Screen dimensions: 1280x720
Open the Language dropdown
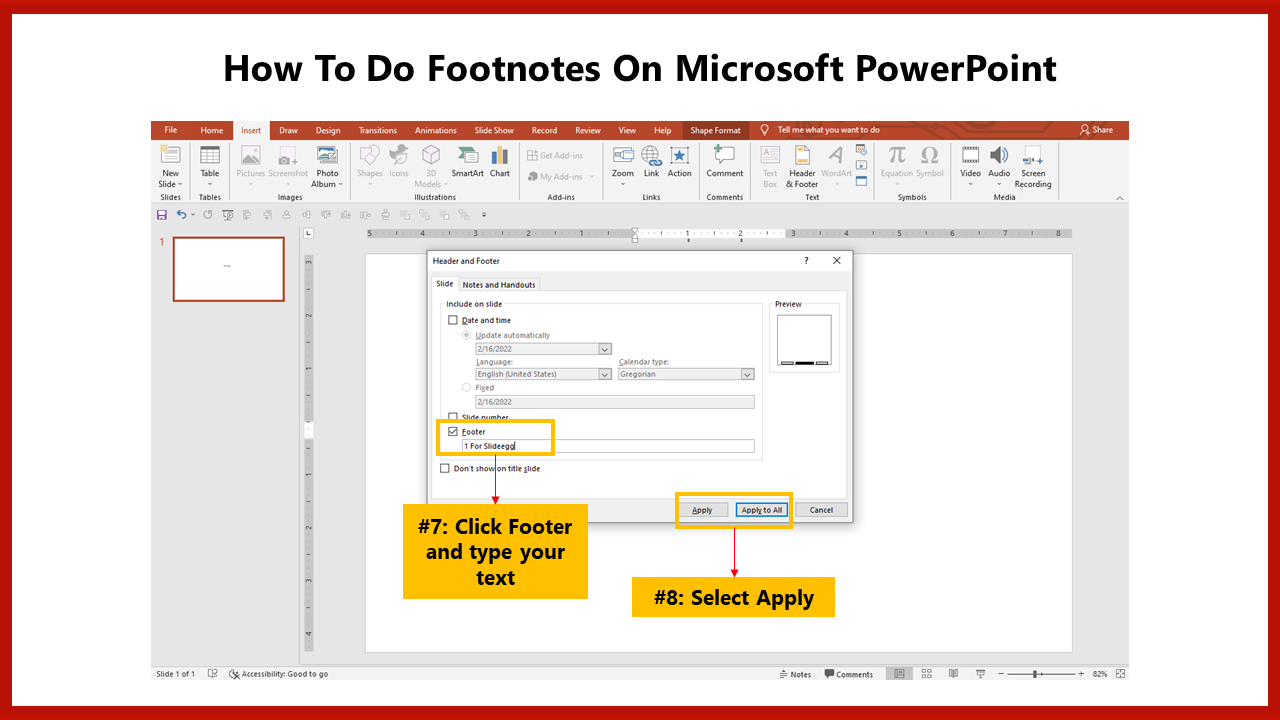tap(604, 374)
